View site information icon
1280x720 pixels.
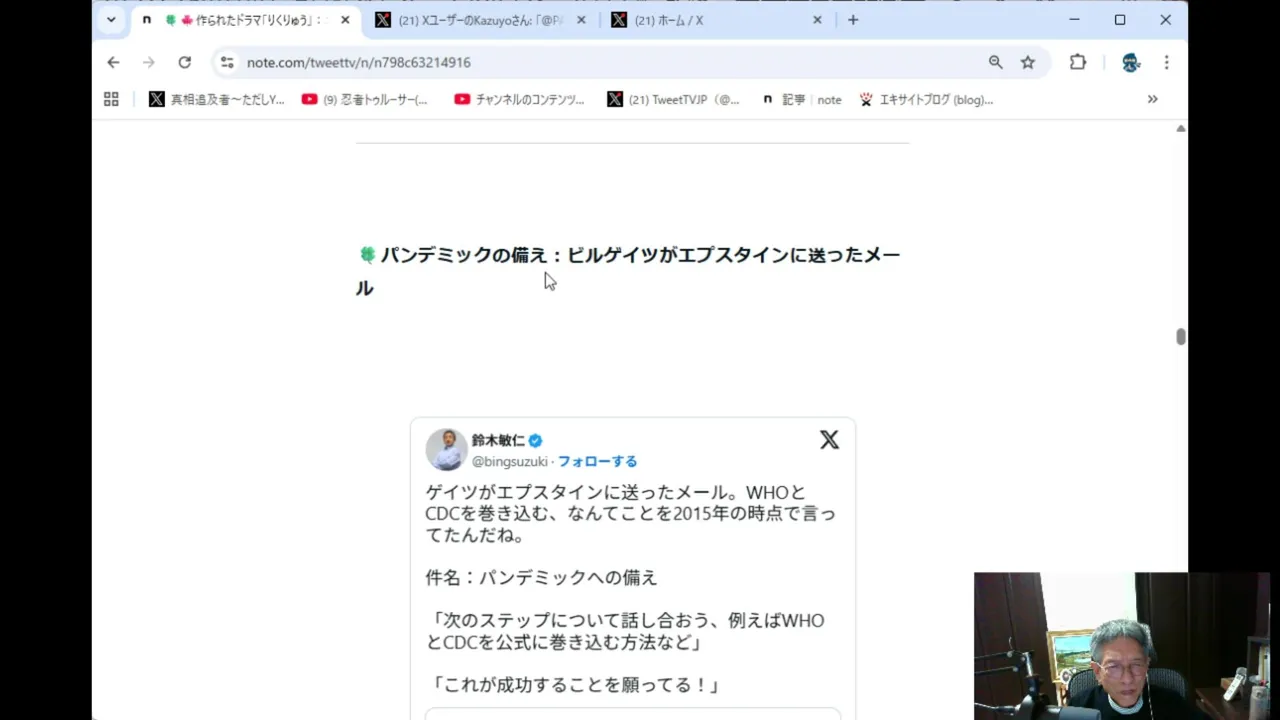[x=227, y=62]
